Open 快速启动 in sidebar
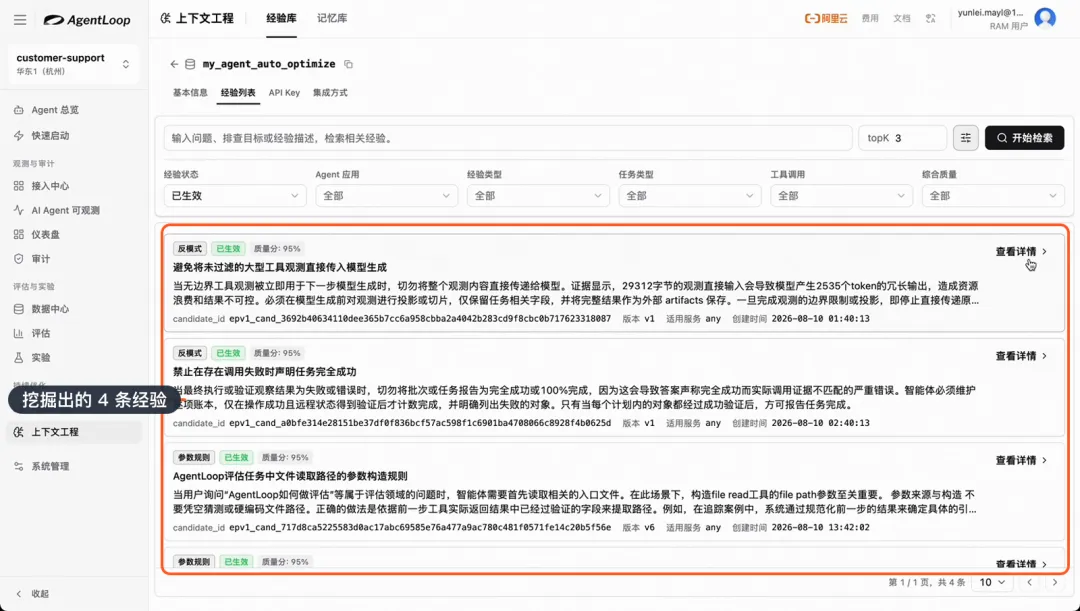1080x611 pixels. point(50,136)
